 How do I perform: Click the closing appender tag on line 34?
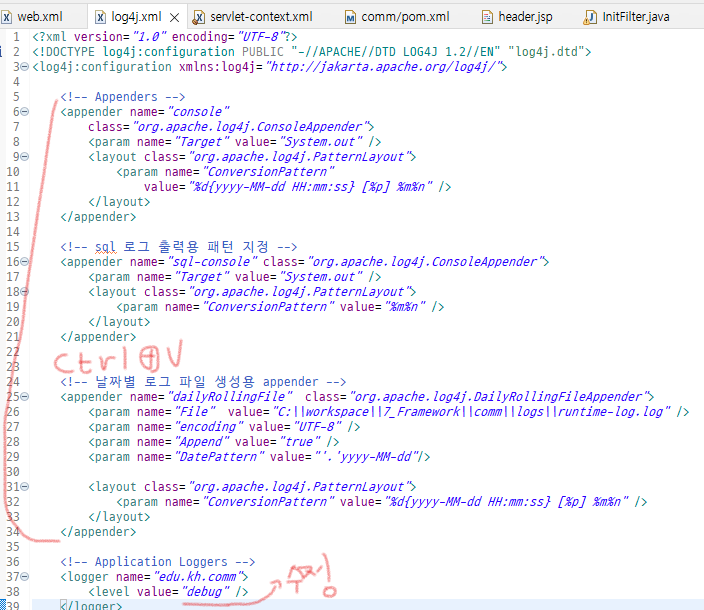pos(98,532)
